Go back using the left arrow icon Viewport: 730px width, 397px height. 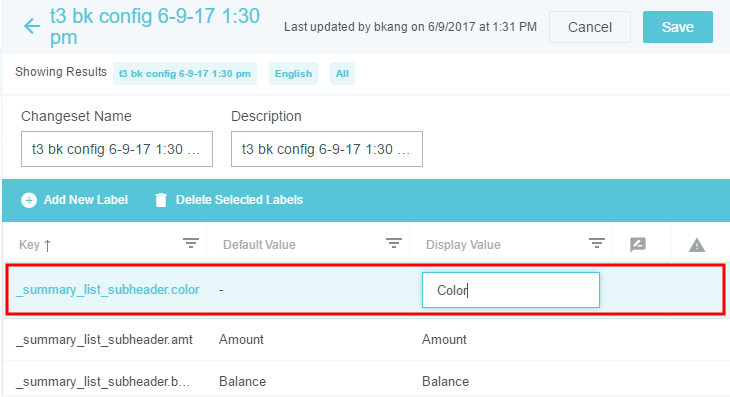tap(32, 26)
